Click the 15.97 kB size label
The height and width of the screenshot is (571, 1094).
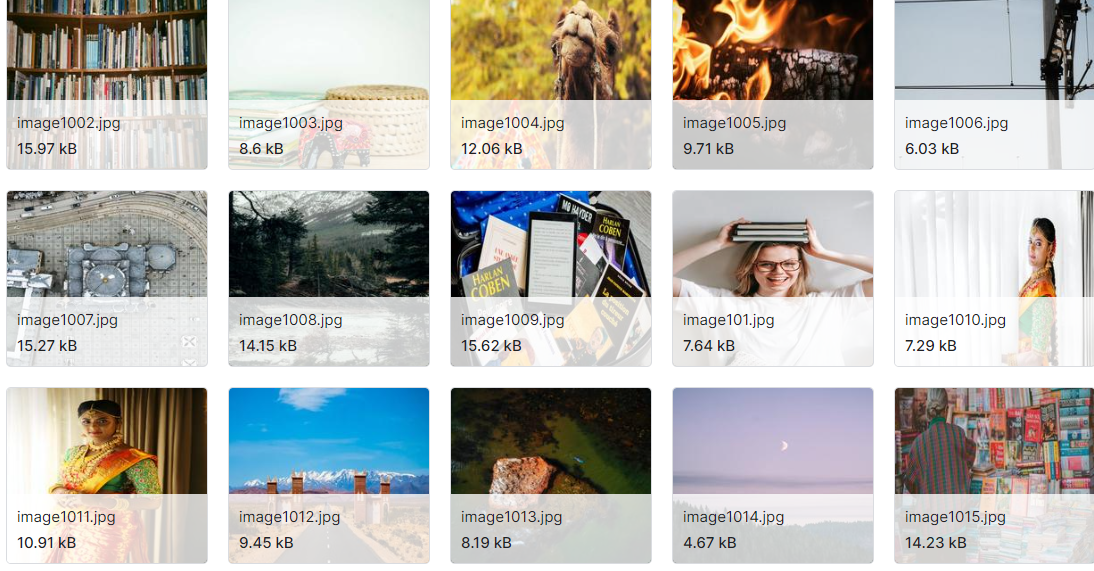click(x=47, y=149)
